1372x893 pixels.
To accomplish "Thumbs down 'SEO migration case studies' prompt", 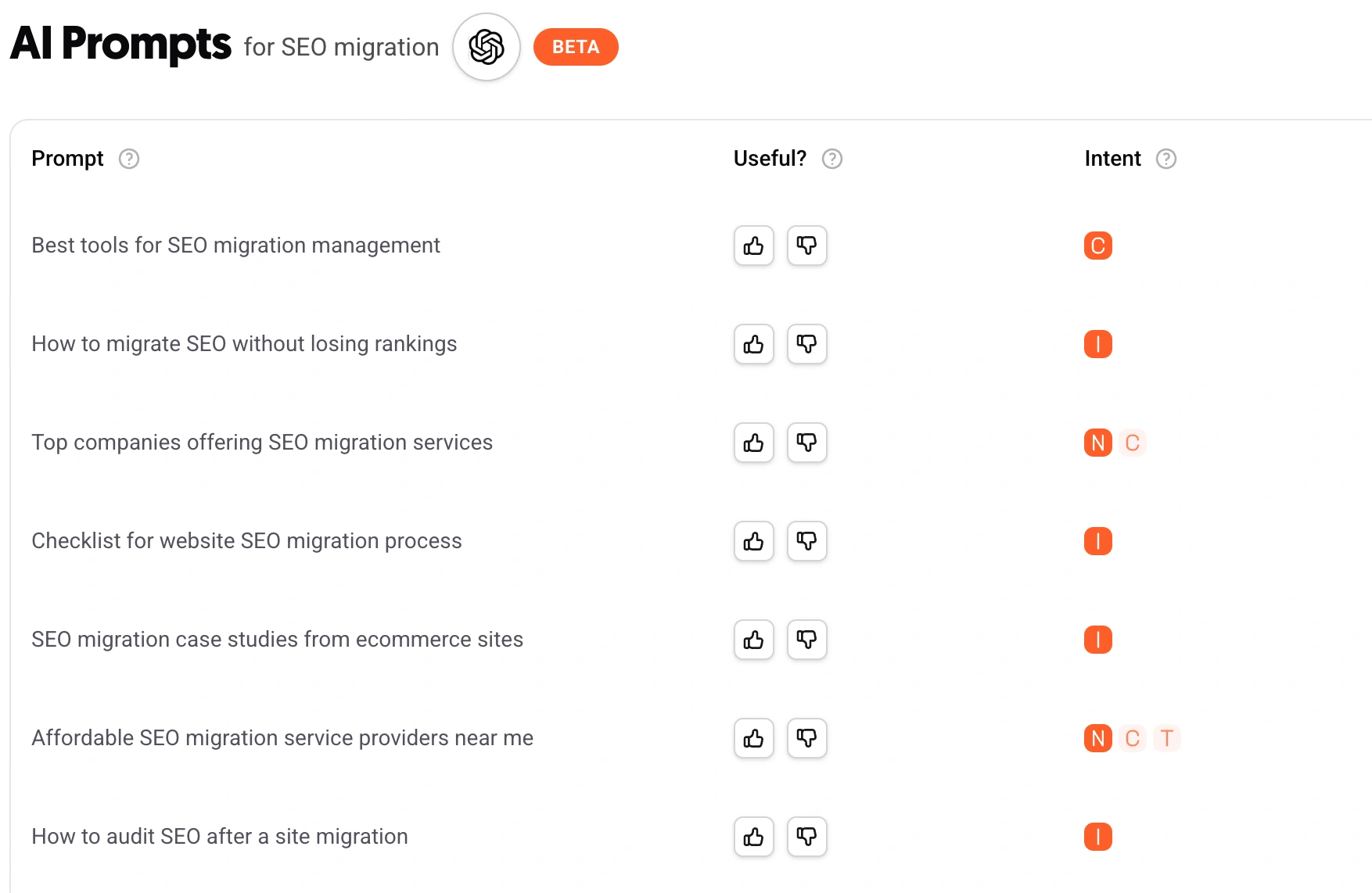I will 806,640.
